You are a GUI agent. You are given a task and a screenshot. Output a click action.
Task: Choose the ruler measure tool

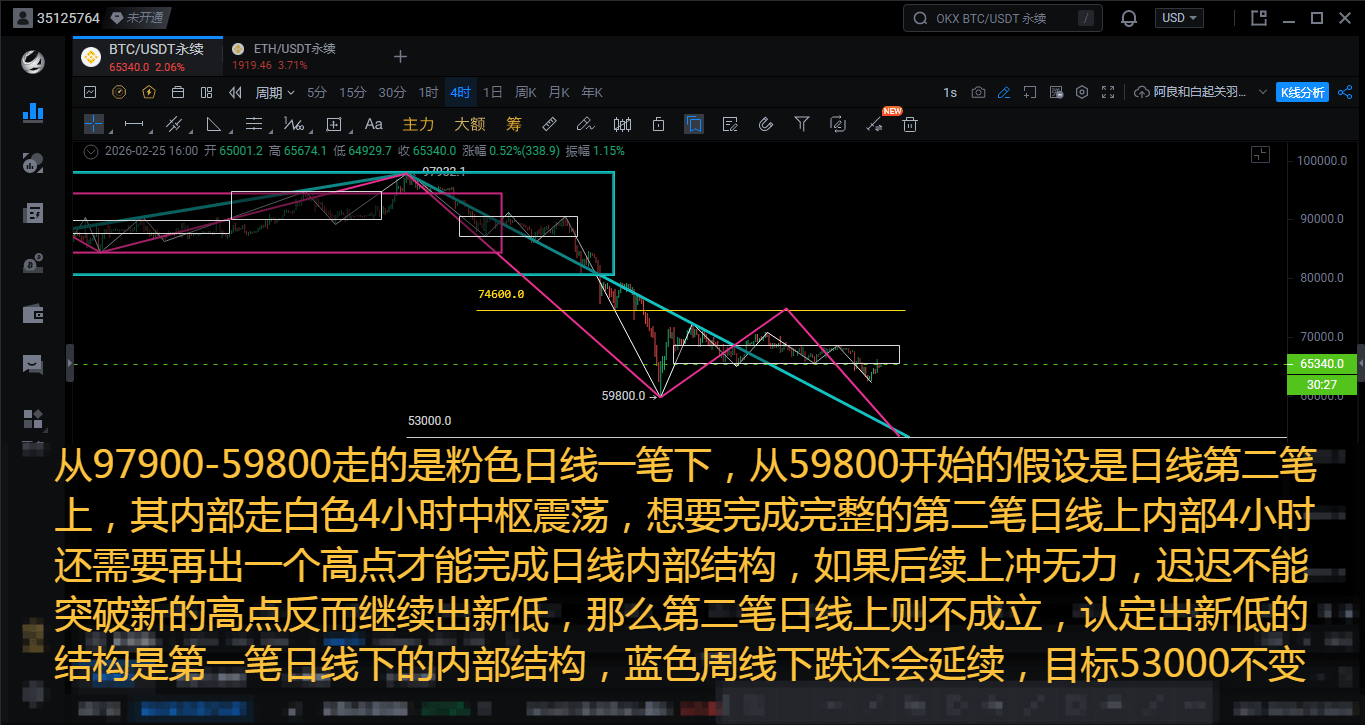(x=549, y=125)
